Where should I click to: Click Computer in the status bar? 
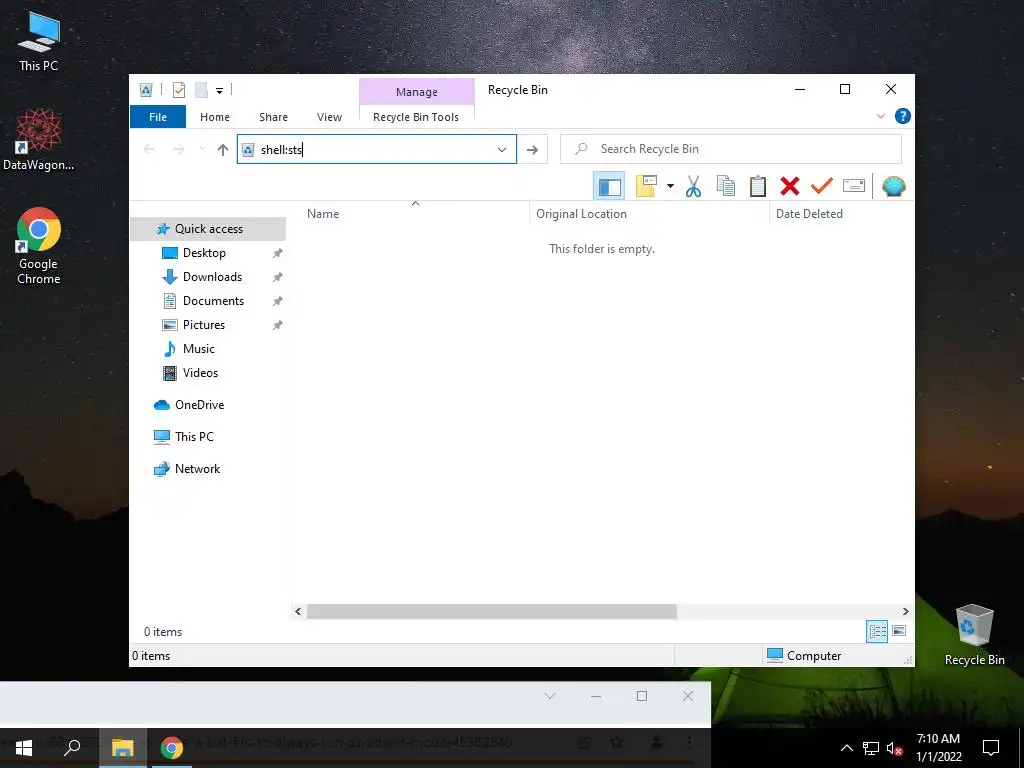click(x=804, y=656)
